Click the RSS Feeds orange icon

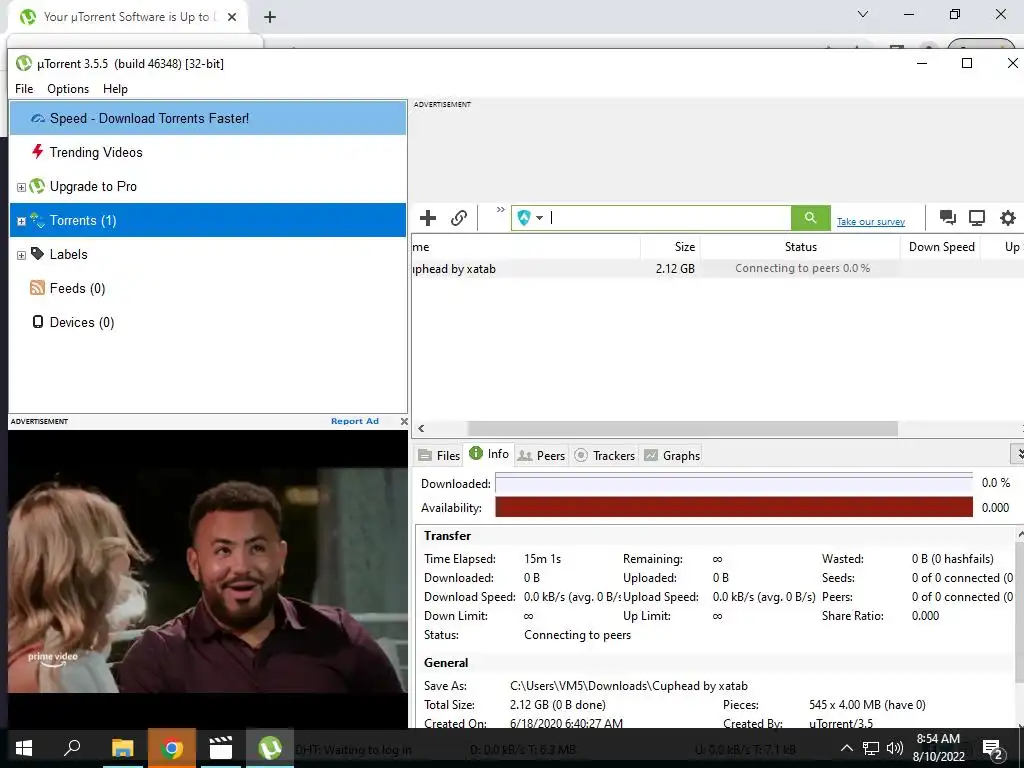click(x=37, y=287)
